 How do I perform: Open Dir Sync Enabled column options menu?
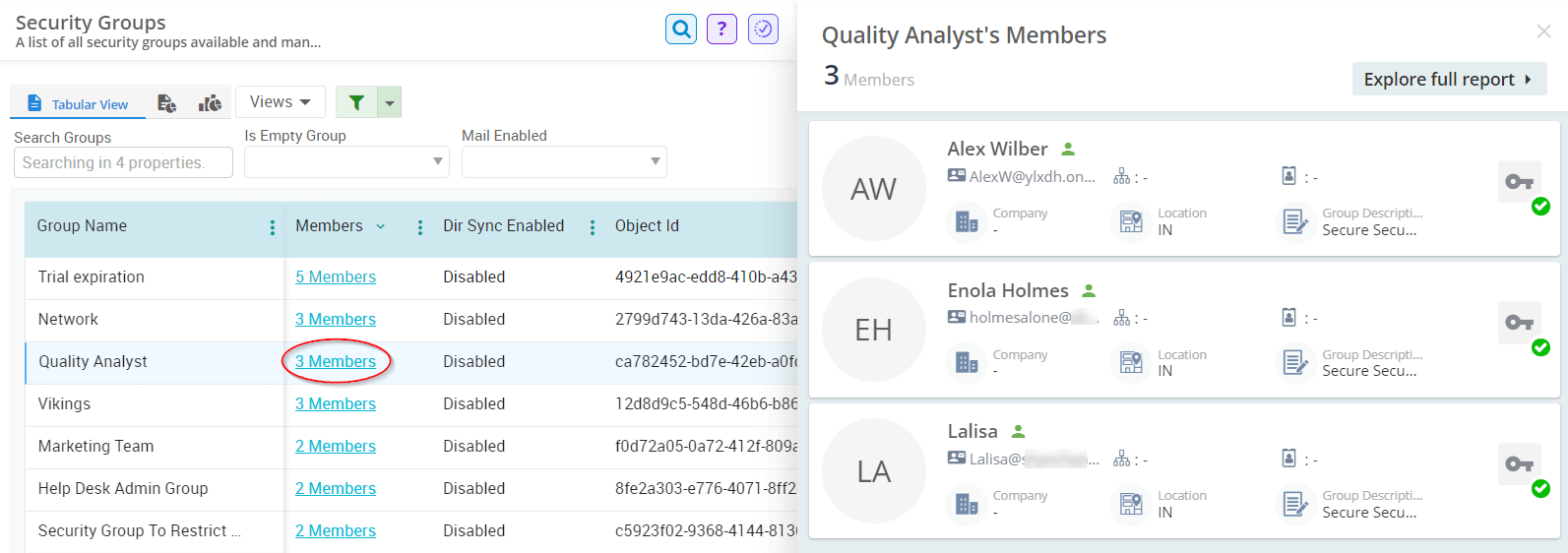tap(593, 227)
